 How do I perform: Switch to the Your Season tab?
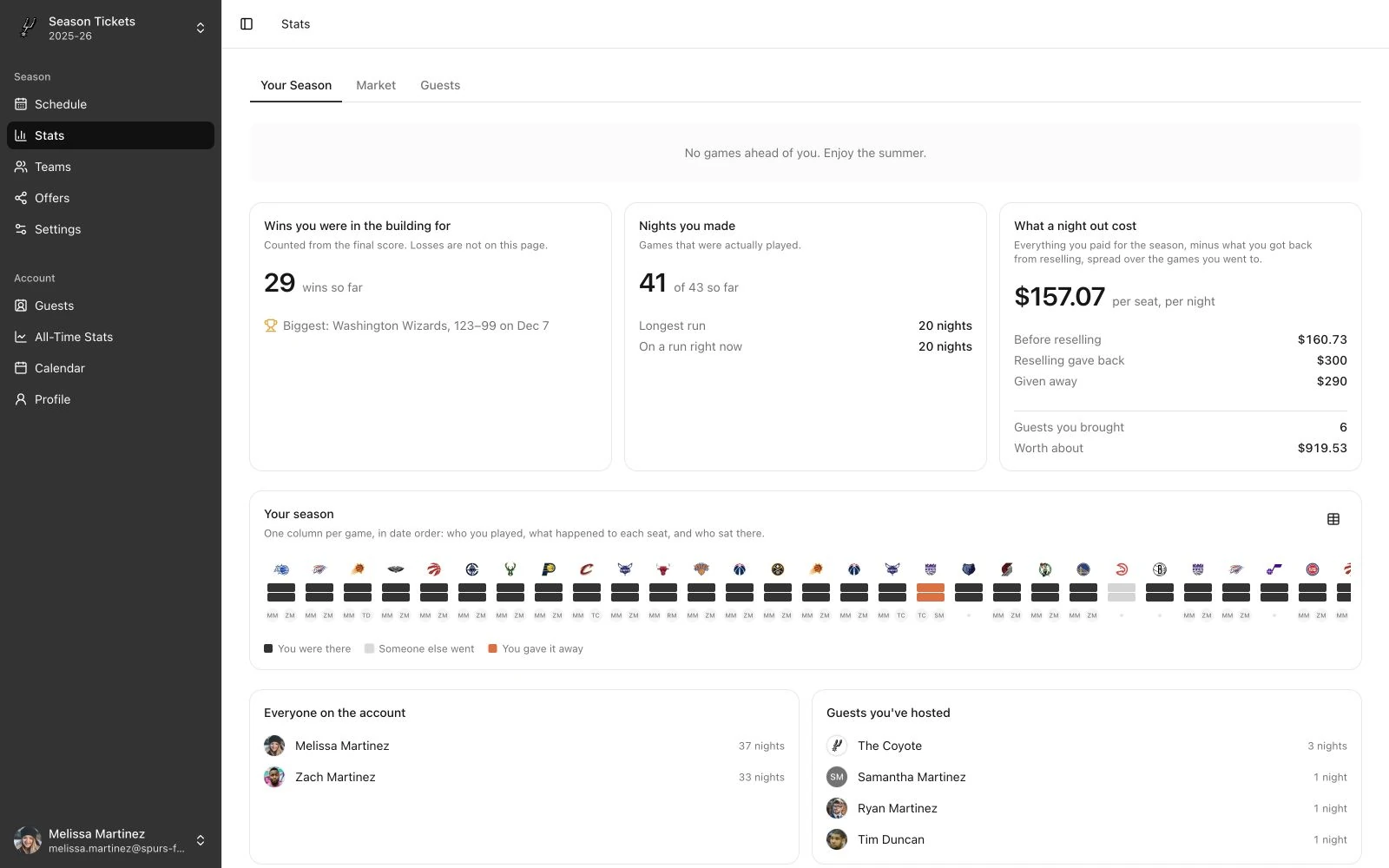tap(296, 85)
